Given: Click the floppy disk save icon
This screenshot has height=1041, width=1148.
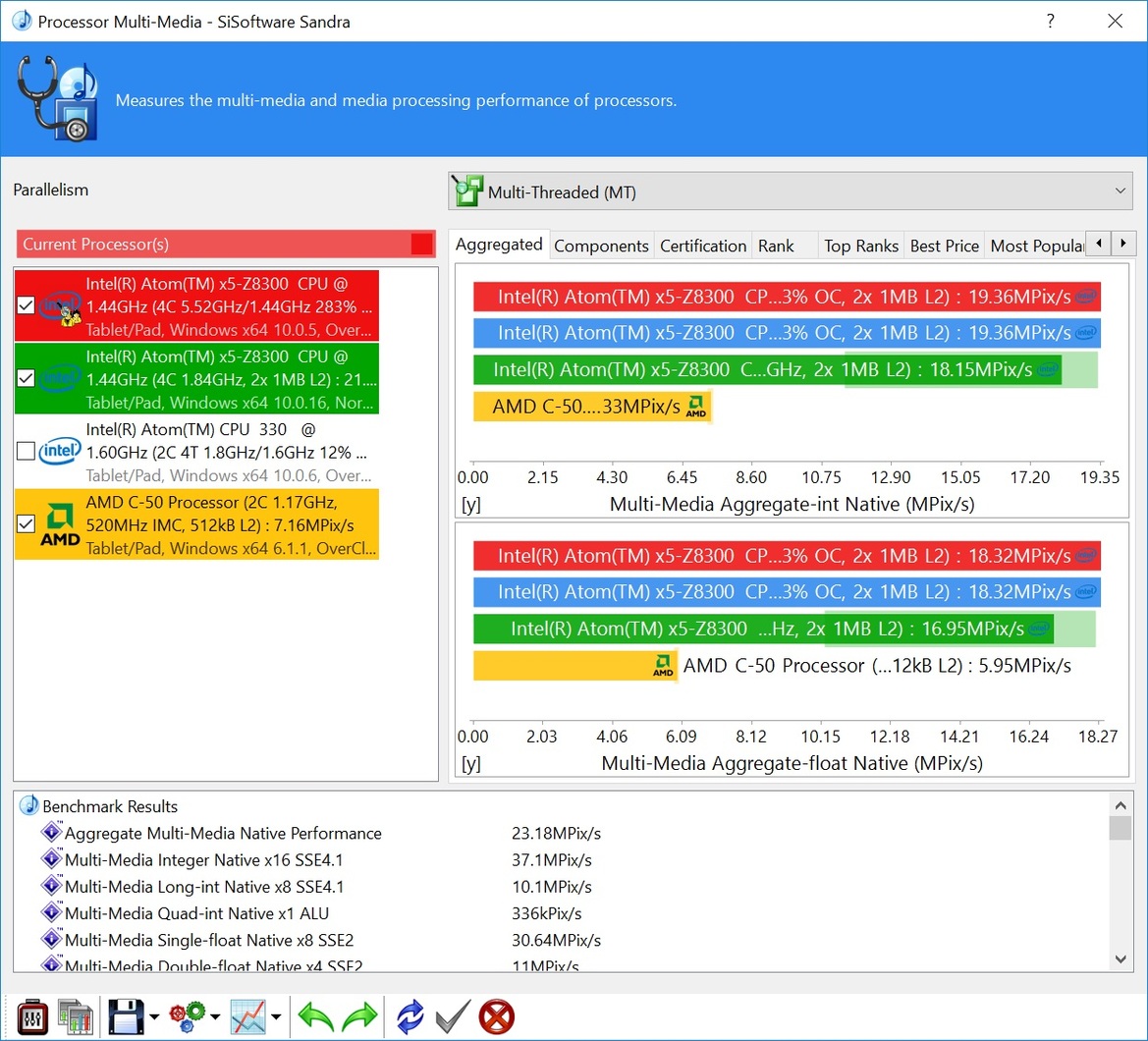Looking at the screenshot, I should pos(126,1016).
